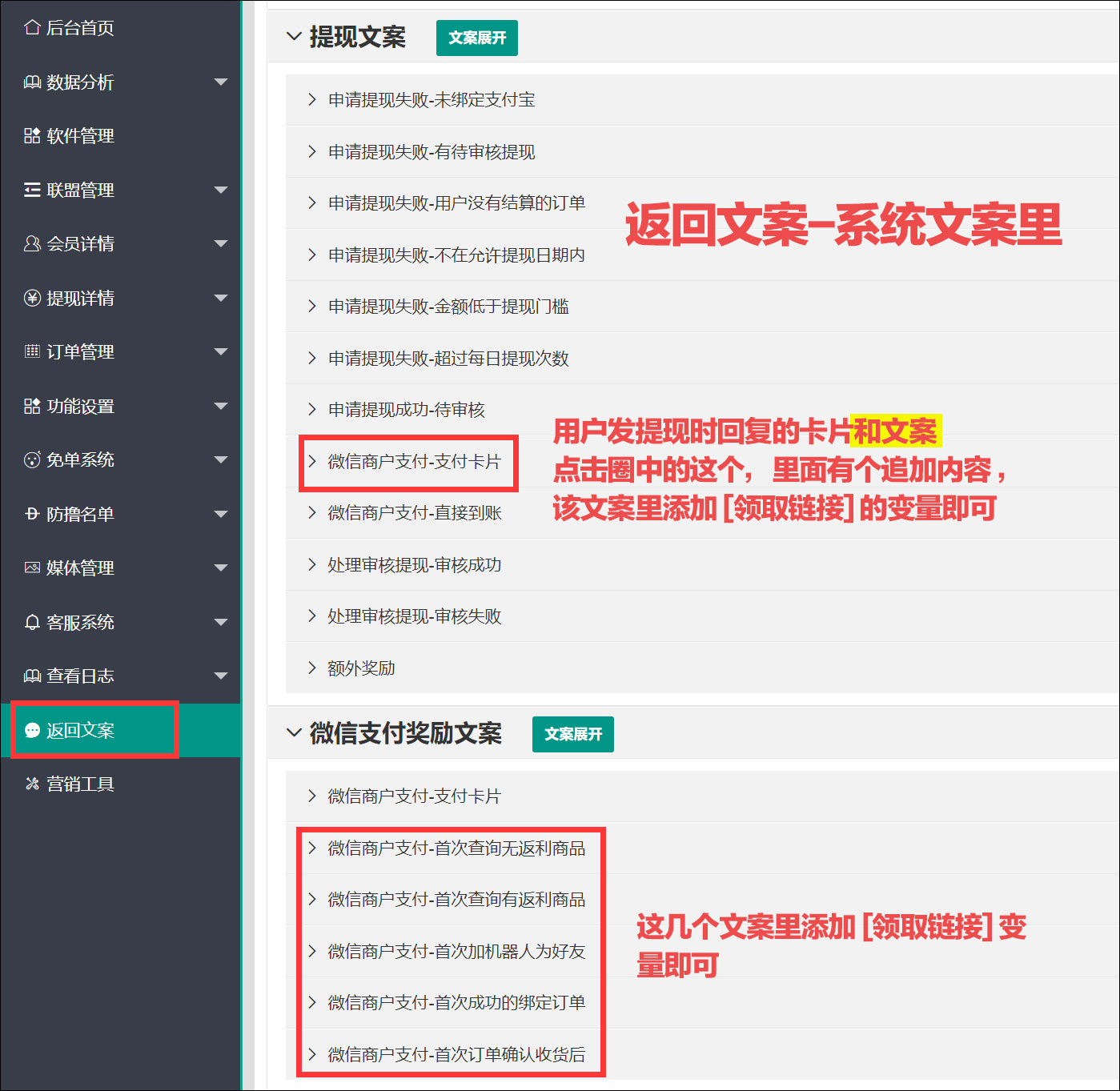Viewport: 1120px width, 1091px height.
Task: Expand the 防撸名单 submenu arrow
Action: coord(221,515)
